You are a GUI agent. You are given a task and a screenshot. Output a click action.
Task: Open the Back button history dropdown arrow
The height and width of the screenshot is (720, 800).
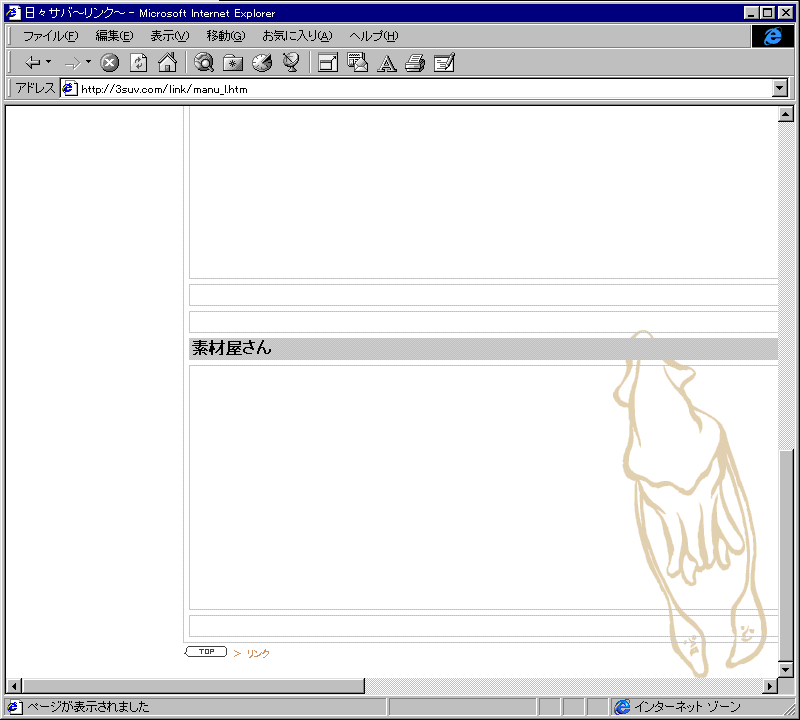tap(48, 62)
